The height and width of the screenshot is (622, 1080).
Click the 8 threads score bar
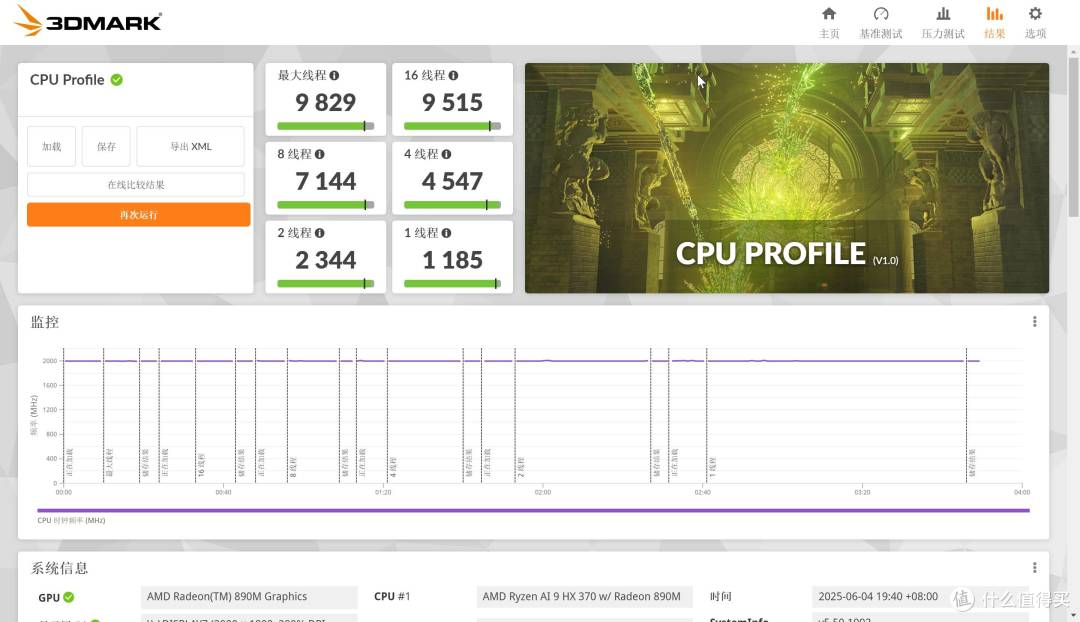click(x=326, y=205)
